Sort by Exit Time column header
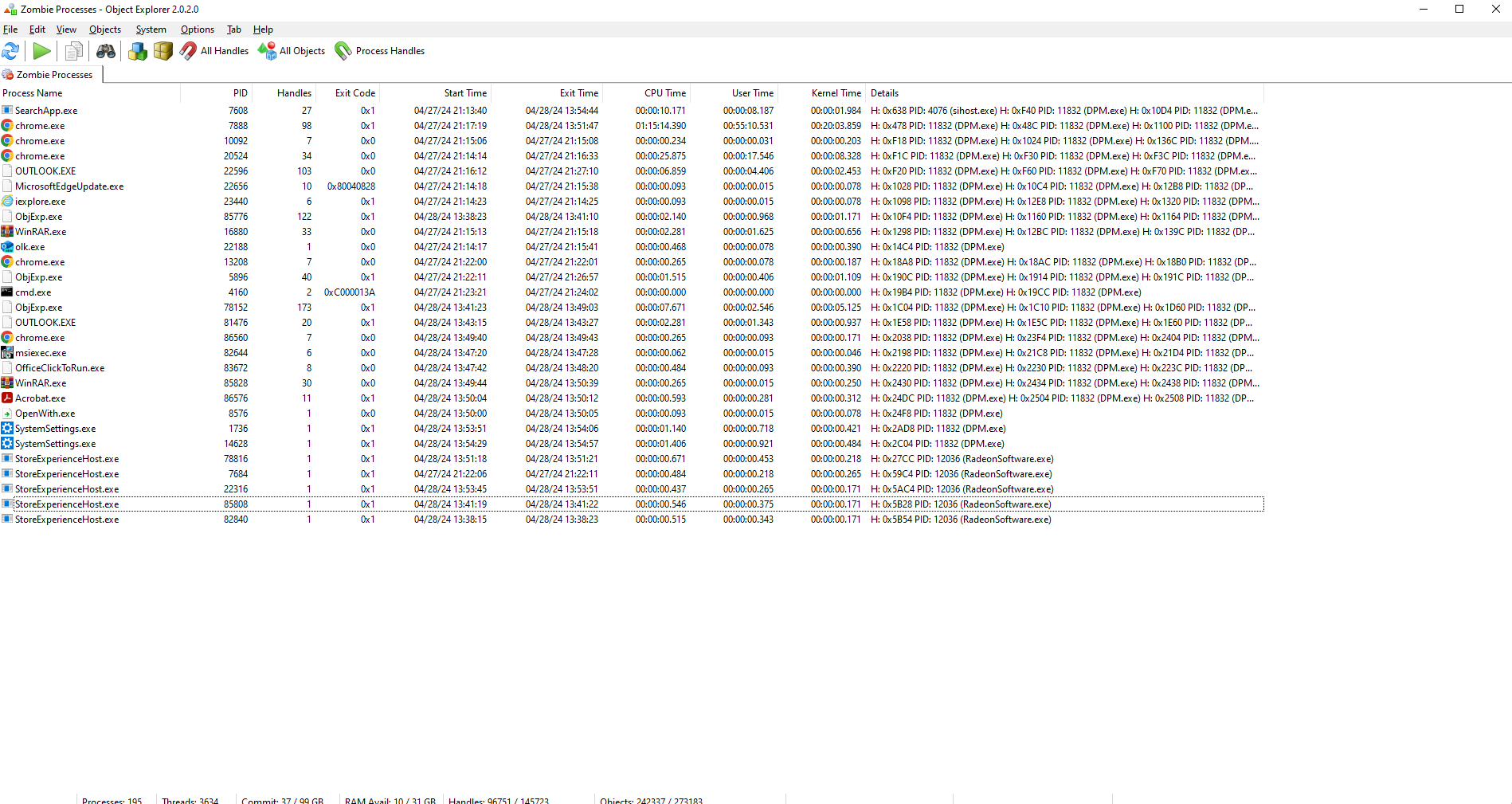The image size is (1512, 804). [546, 93]
